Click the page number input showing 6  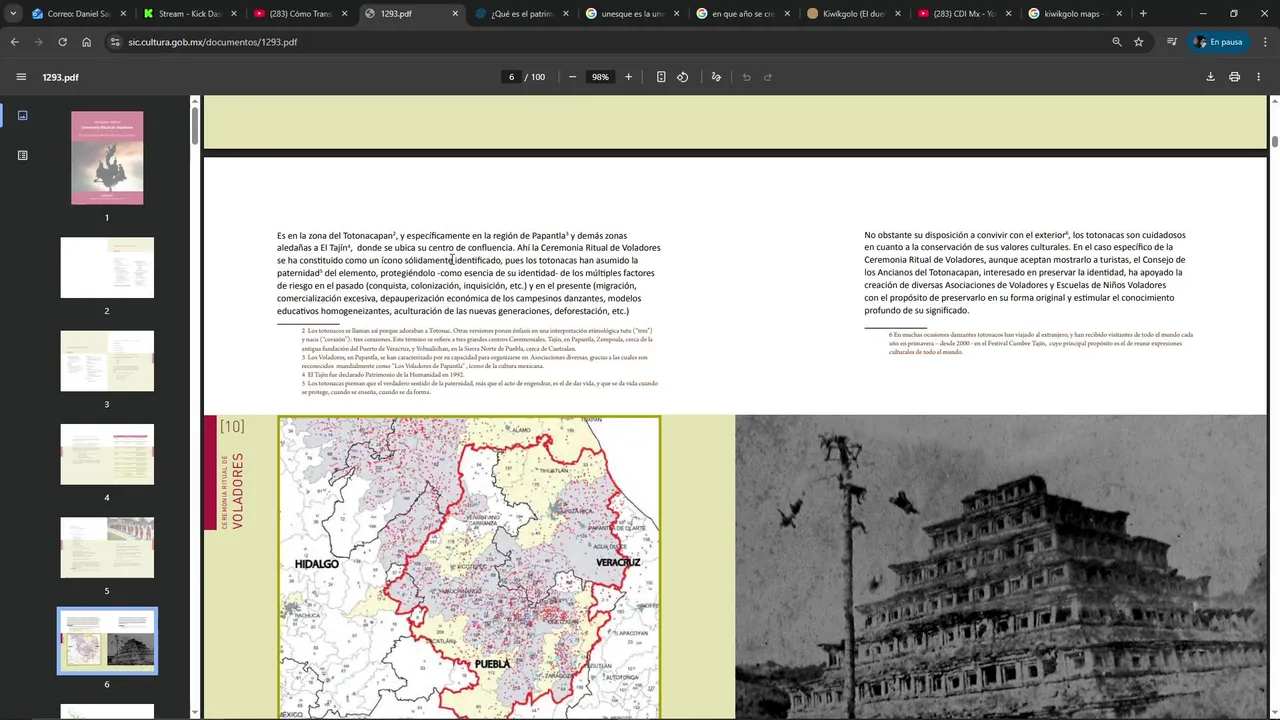pos(511,77)
